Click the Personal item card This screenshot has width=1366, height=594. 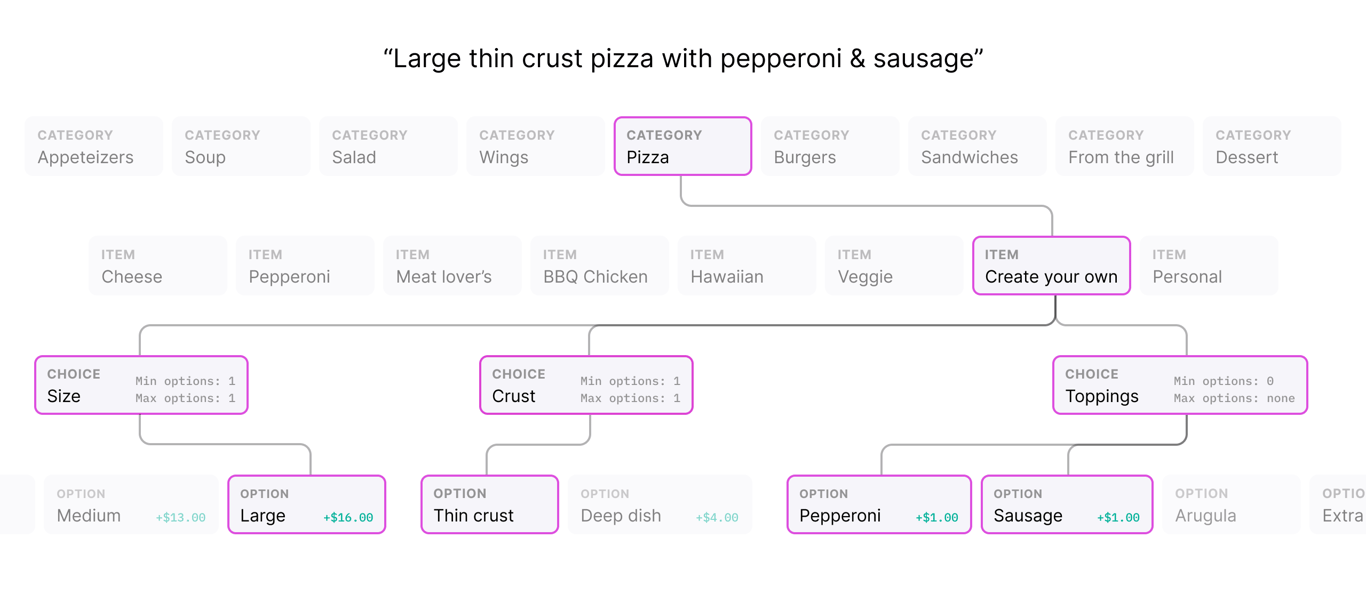tap(1208, 266)
